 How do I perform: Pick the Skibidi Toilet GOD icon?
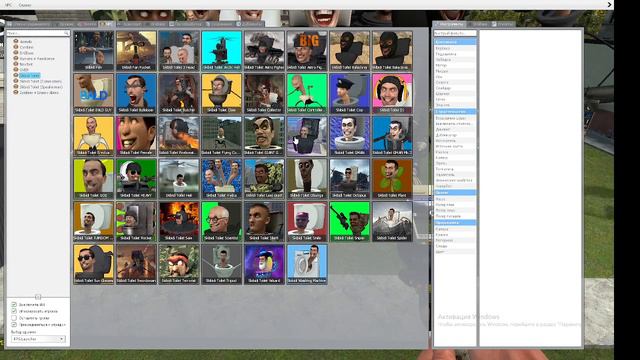click(94, 179)
